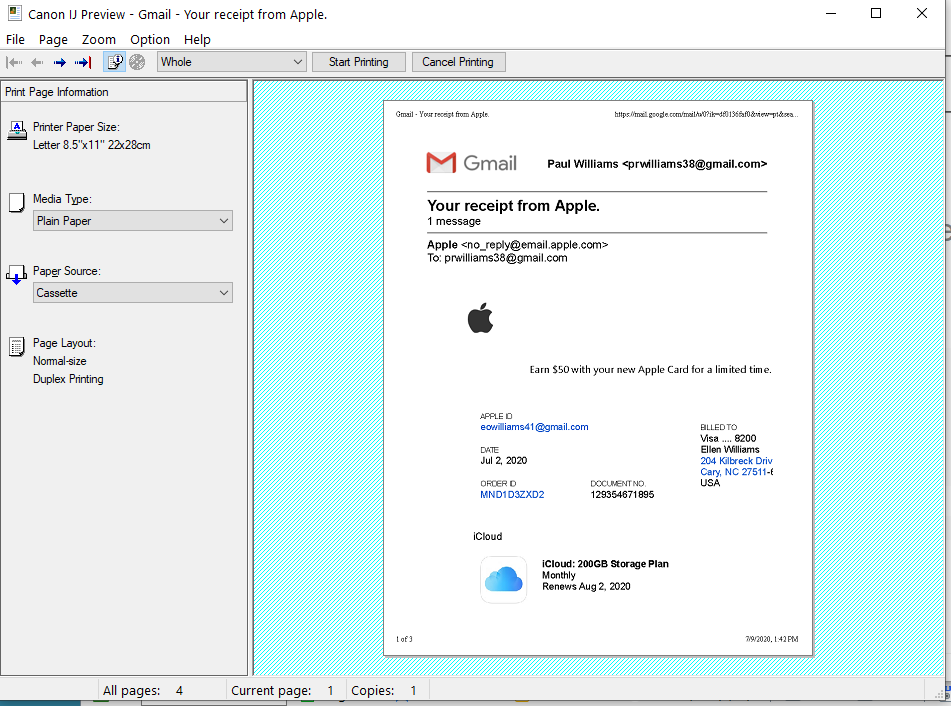This screenshot has width=951, height=706.
Task: Click the 'Cary, NC 27511' address line
Action: pos(736,472)
